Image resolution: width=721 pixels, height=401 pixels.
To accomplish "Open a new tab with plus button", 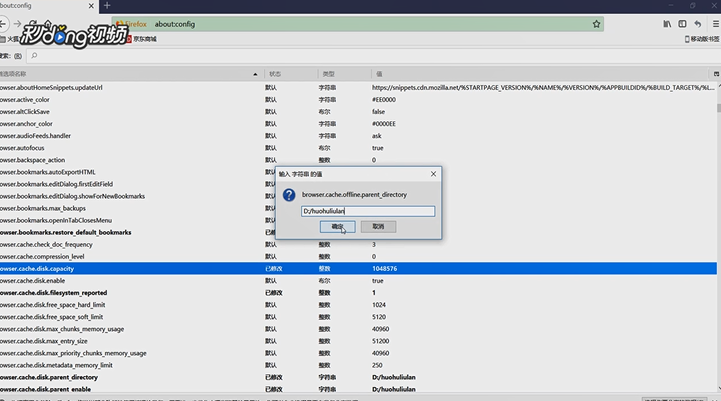I will (x=107, y=6).
